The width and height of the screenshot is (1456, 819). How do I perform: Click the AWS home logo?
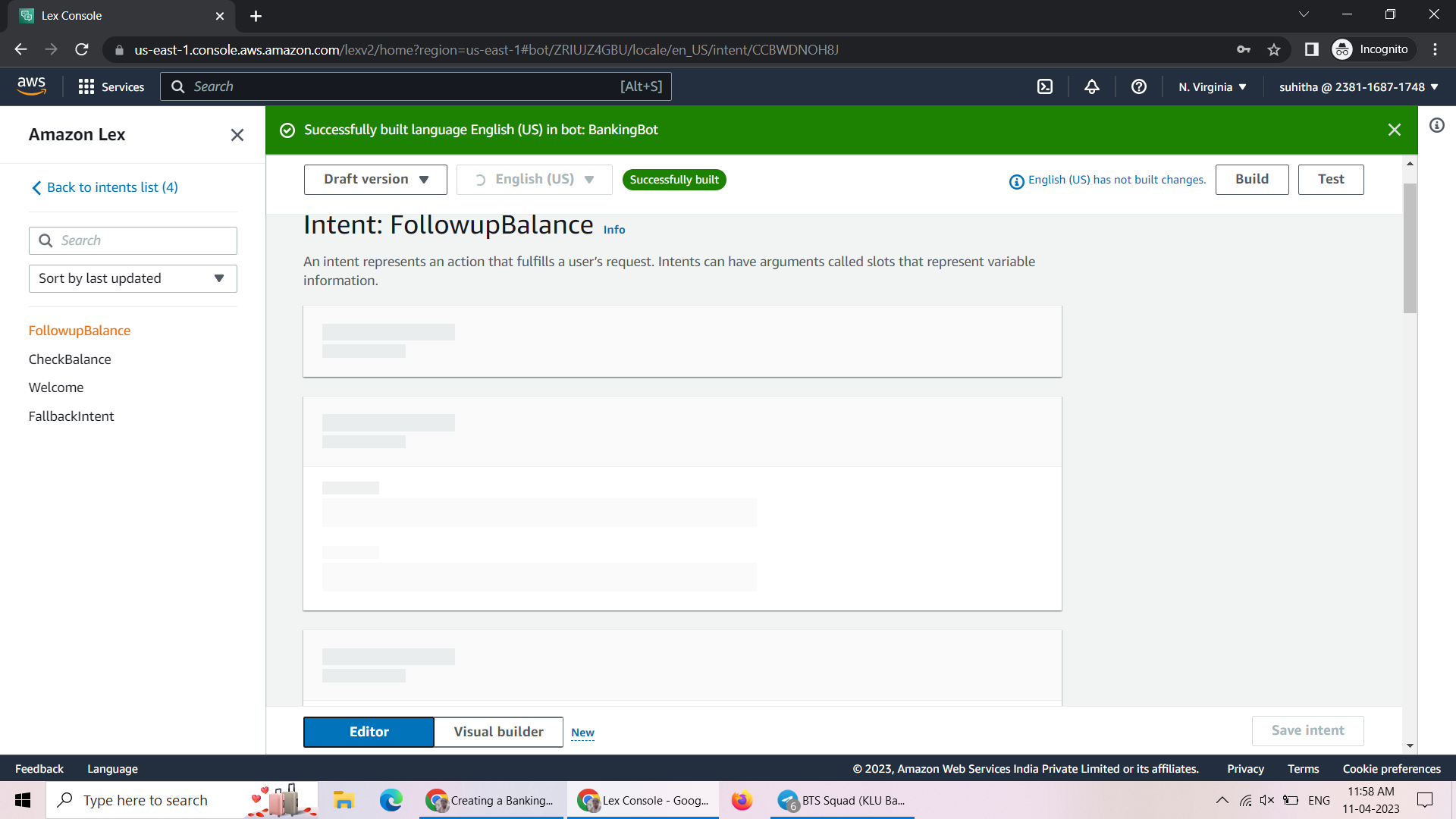coord(32,86)
